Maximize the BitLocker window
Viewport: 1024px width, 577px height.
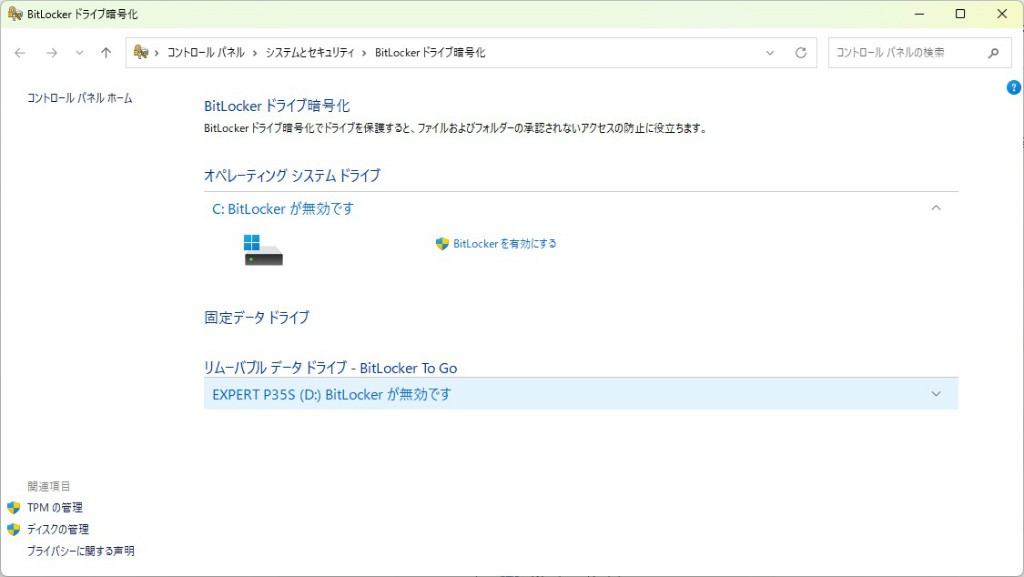(x=960, y=14)
